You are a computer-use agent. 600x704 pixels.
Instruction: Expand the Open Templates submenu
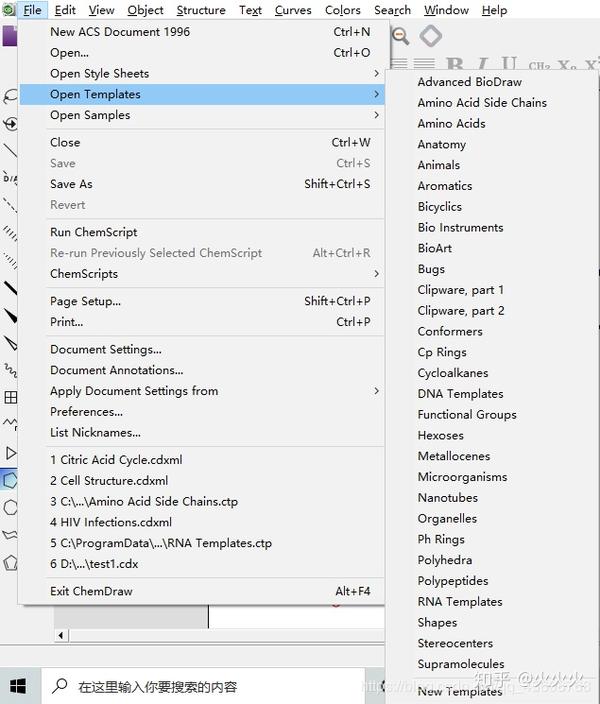pos(201,94)
